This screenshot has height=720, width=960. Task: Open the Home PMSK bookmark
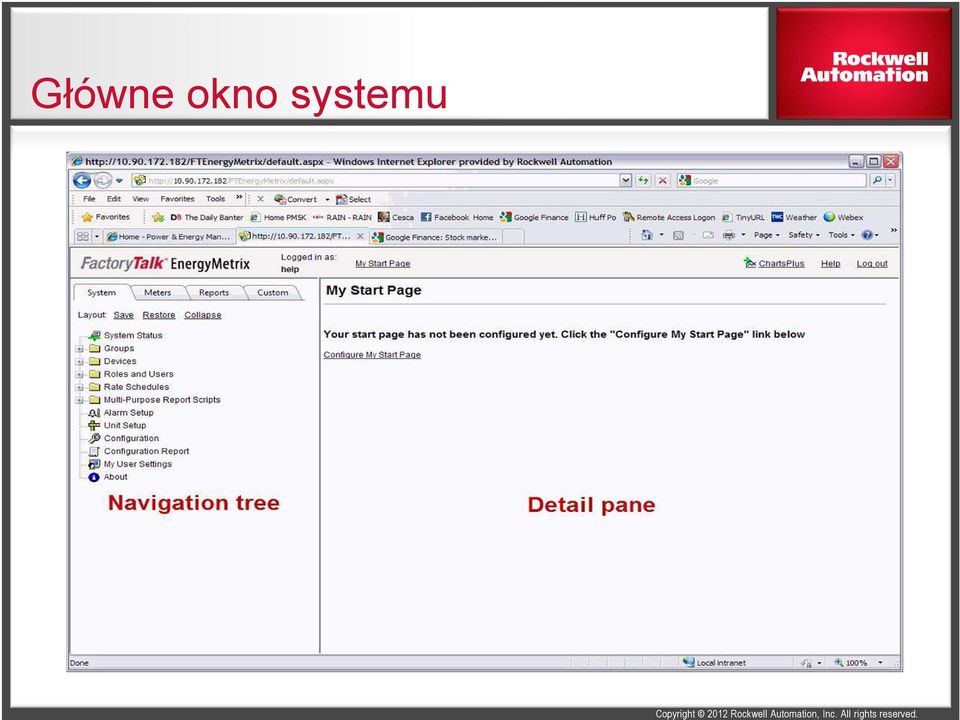[x=279, y=217]
